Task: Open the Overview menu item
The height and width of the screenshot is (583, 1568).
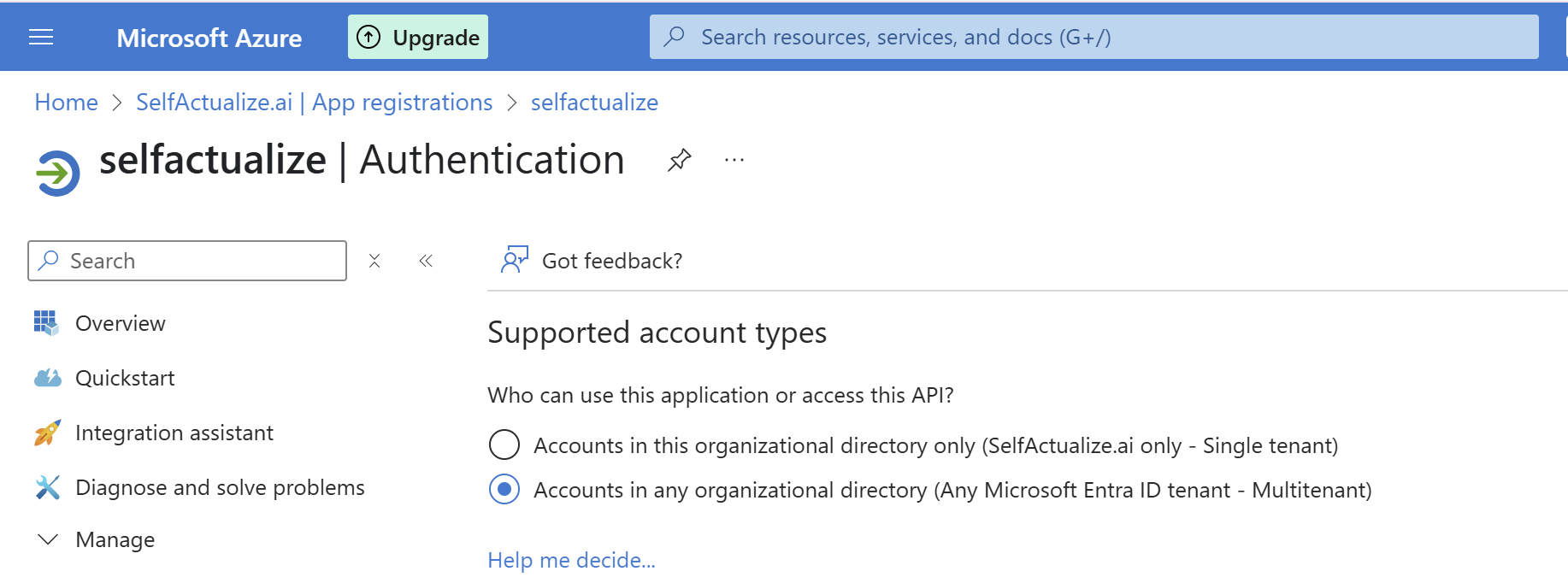Action: click(x=121, y=323)
